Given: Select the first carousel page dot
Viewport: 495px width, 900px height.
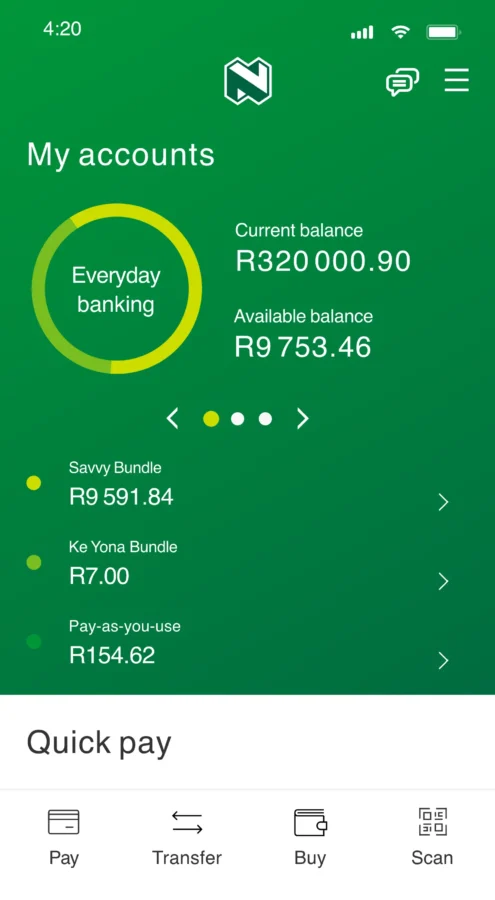Looking at the screenshot, I should click(x=211, y=419).
